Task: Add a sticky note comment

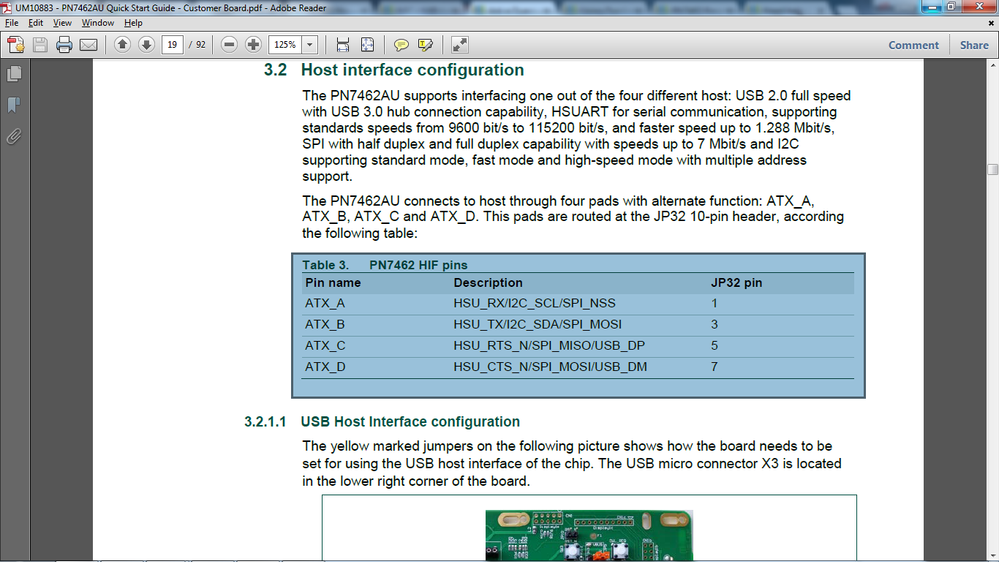Action: 401,45
